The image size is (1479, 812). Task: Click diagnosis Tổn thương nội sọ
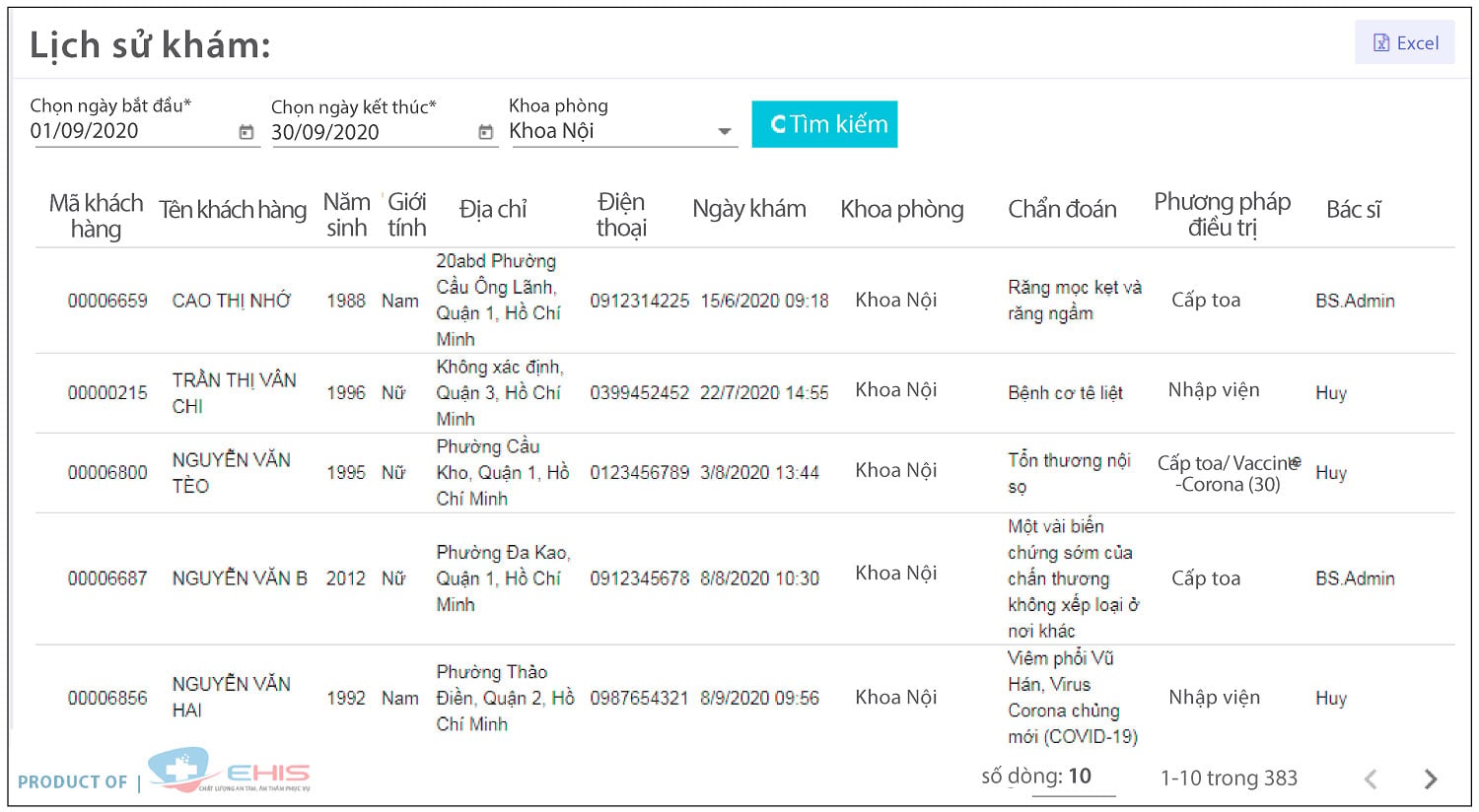click(1070, 473)
